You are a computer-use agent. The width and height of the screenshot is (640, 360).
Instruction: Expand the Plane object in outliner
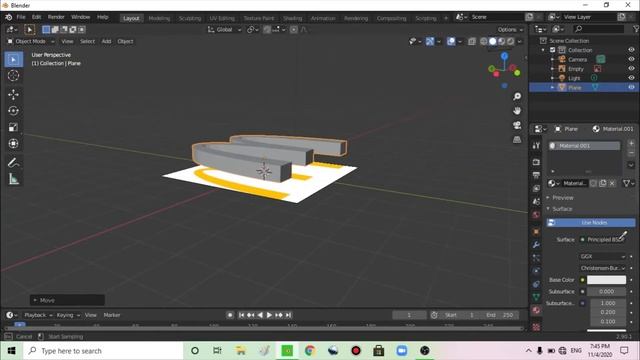pos(553,87)
